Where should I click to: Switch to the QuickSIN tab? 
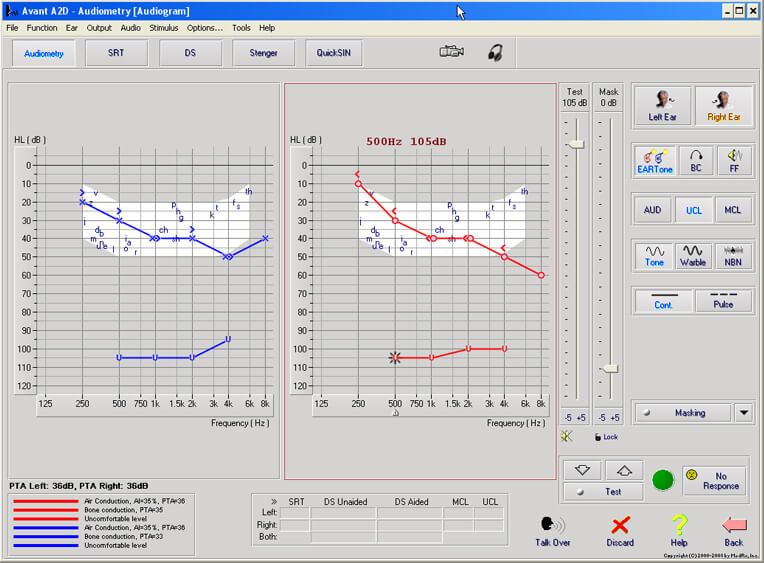334,53
